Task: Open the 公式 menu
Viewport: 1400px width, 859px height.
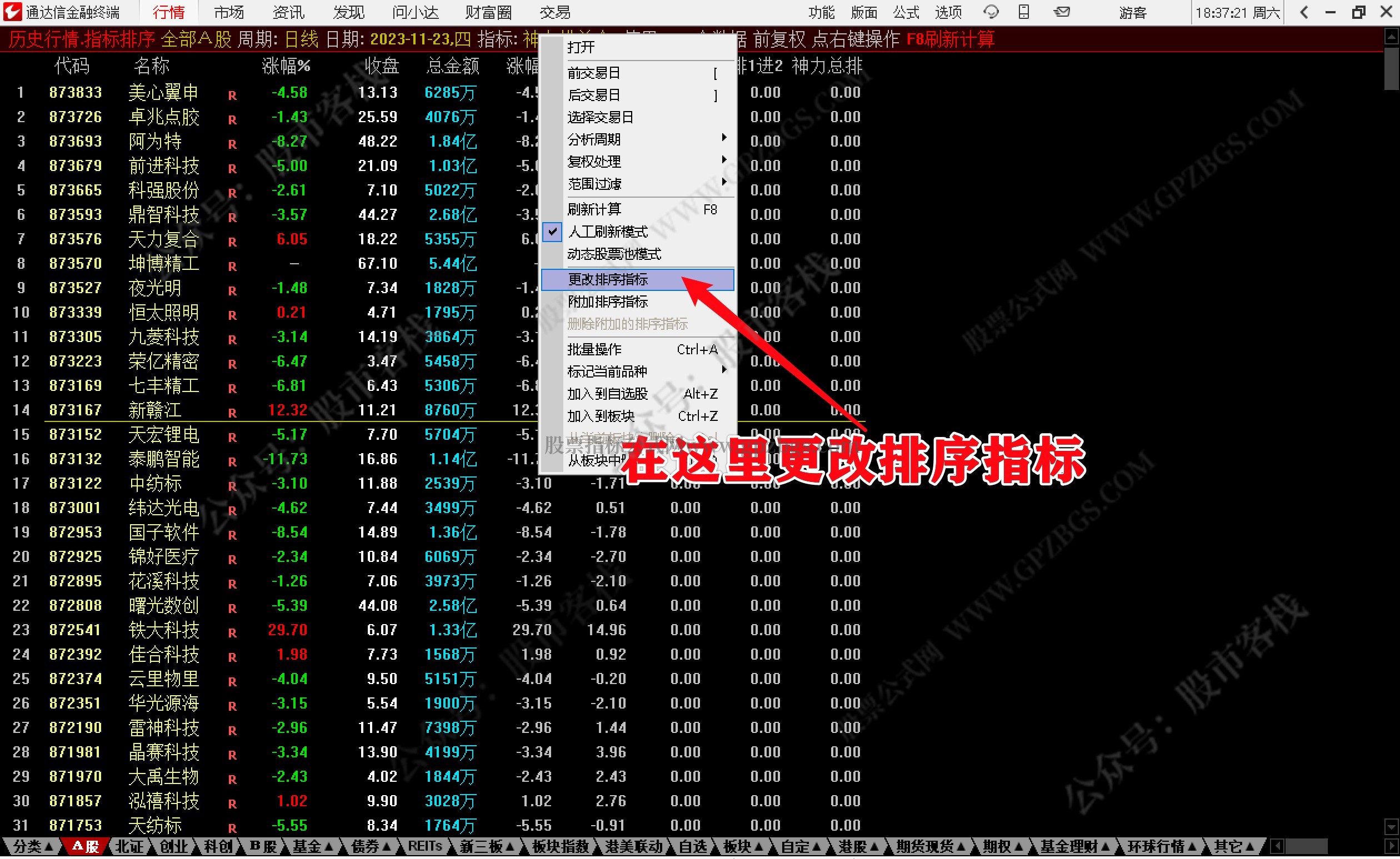Action: pos(906,12)
